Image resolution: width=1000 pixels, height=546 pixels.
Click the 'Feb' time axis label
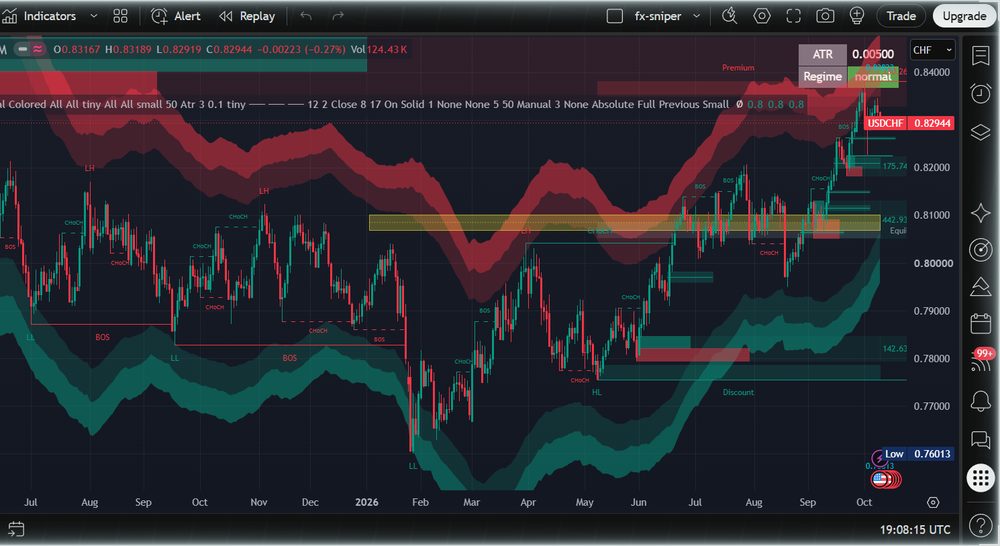420,503
